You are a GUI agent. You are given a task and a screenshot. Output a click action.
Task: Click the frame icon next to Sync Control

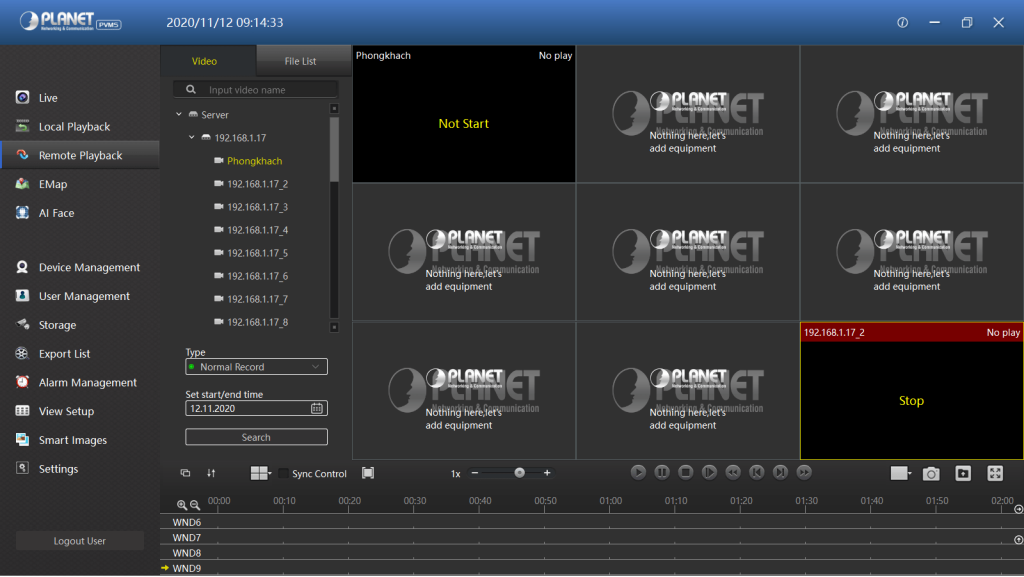click(x=368, y=473)
